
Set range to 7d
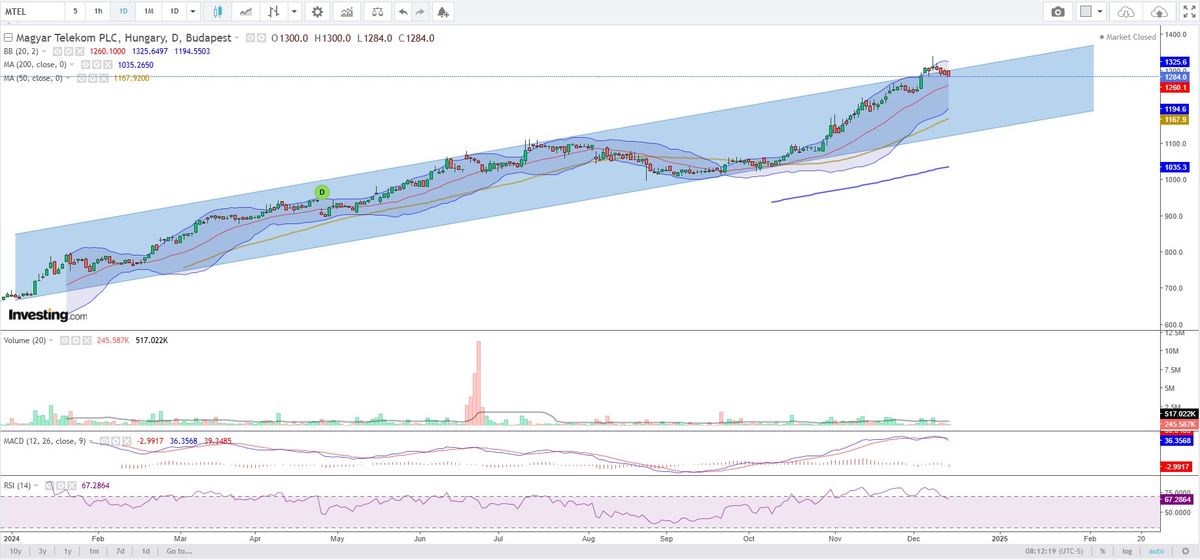(x=120, y=551)
